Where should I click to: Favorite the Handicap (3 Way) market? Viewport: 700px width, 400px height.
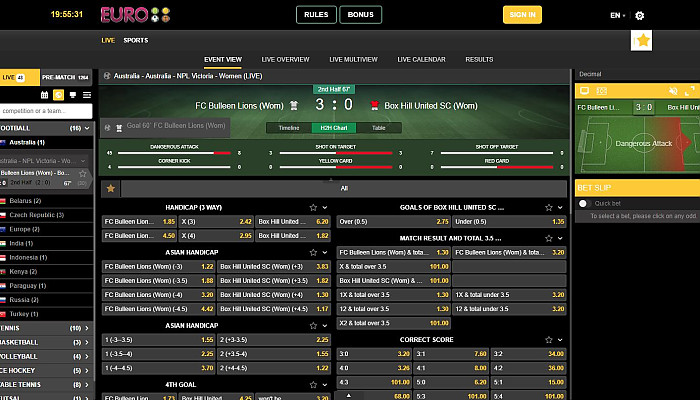[313, 208]
